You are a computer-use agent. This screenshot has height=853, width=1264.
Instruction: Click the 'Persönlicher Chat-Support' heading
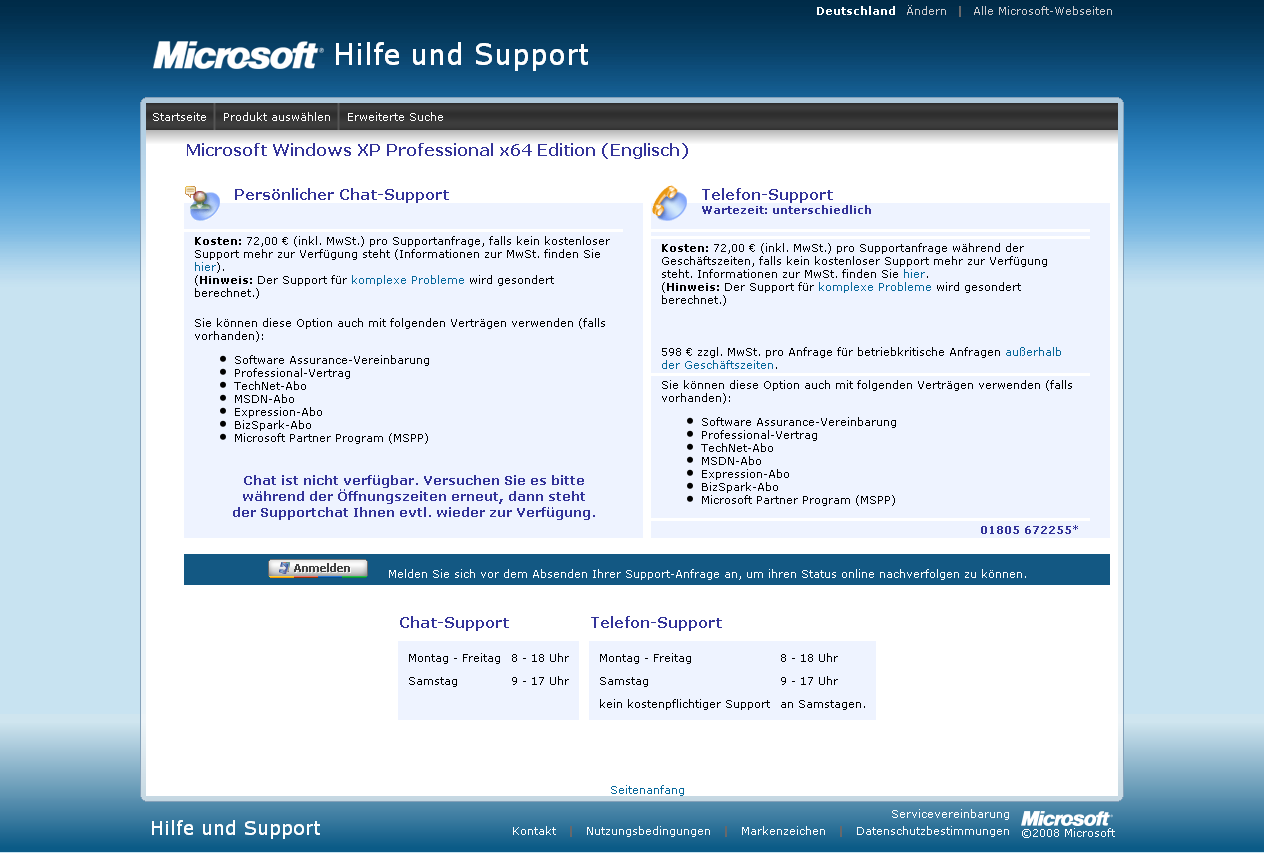pyautogui.click(x=341, y=195)
